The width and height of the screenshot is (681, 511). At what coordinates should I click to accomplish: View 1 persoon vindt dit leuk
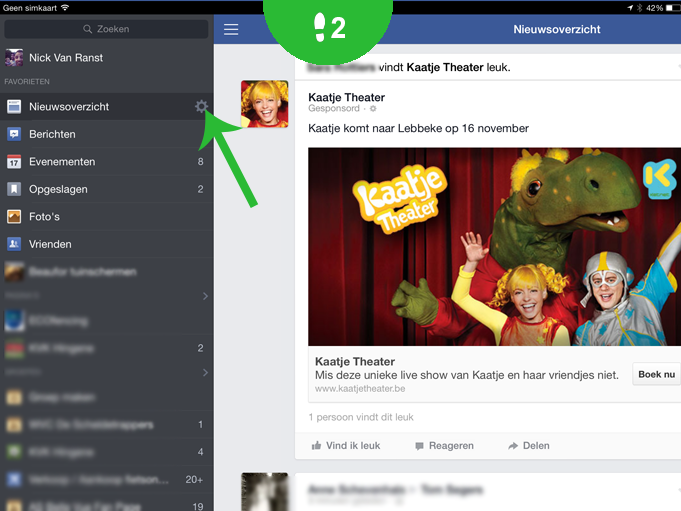(x=361, y=417)
